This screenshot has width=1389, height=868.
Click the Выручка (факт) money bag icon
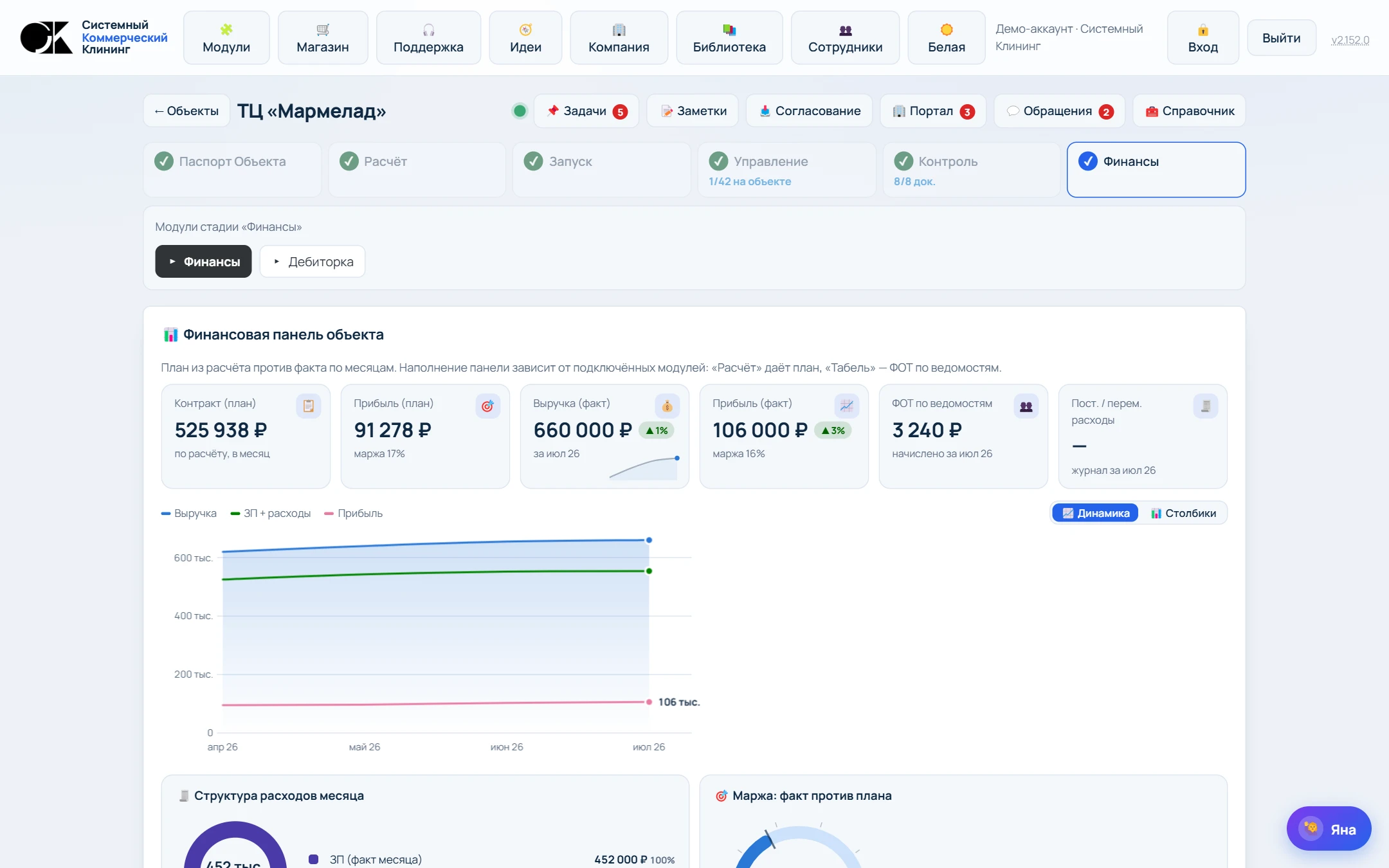pos(667,406)
